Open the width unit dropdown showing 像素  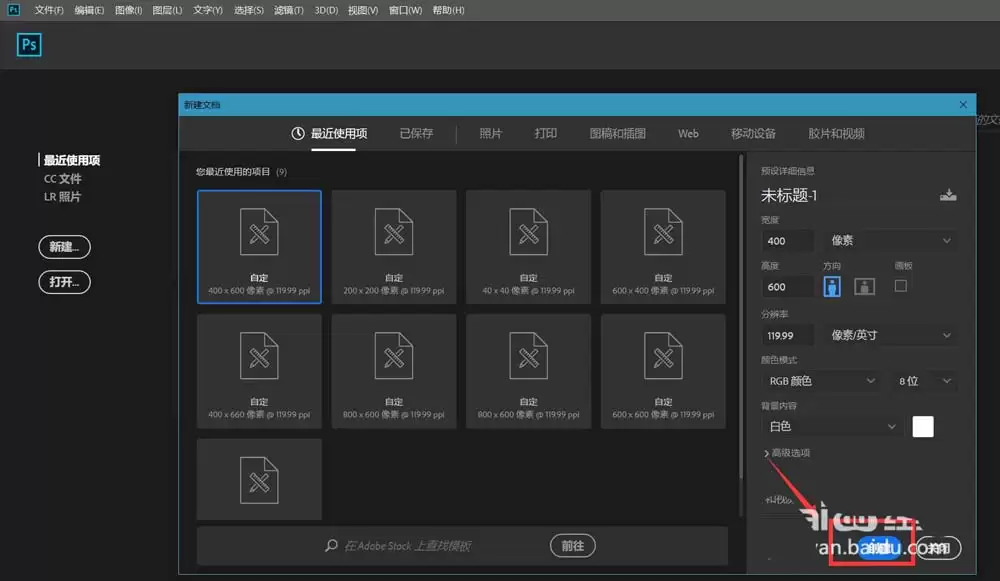click(x=890, y=240)
